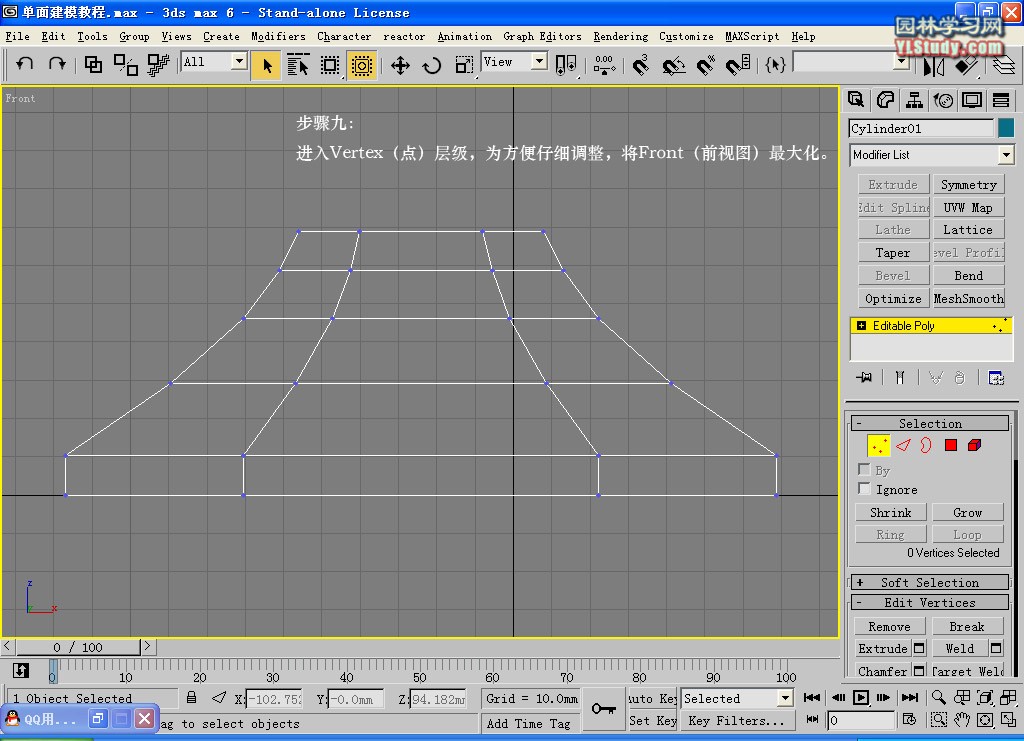Open the Graph Editors menu
This screenshot has width=1024, height=741.
click(542, 37)
